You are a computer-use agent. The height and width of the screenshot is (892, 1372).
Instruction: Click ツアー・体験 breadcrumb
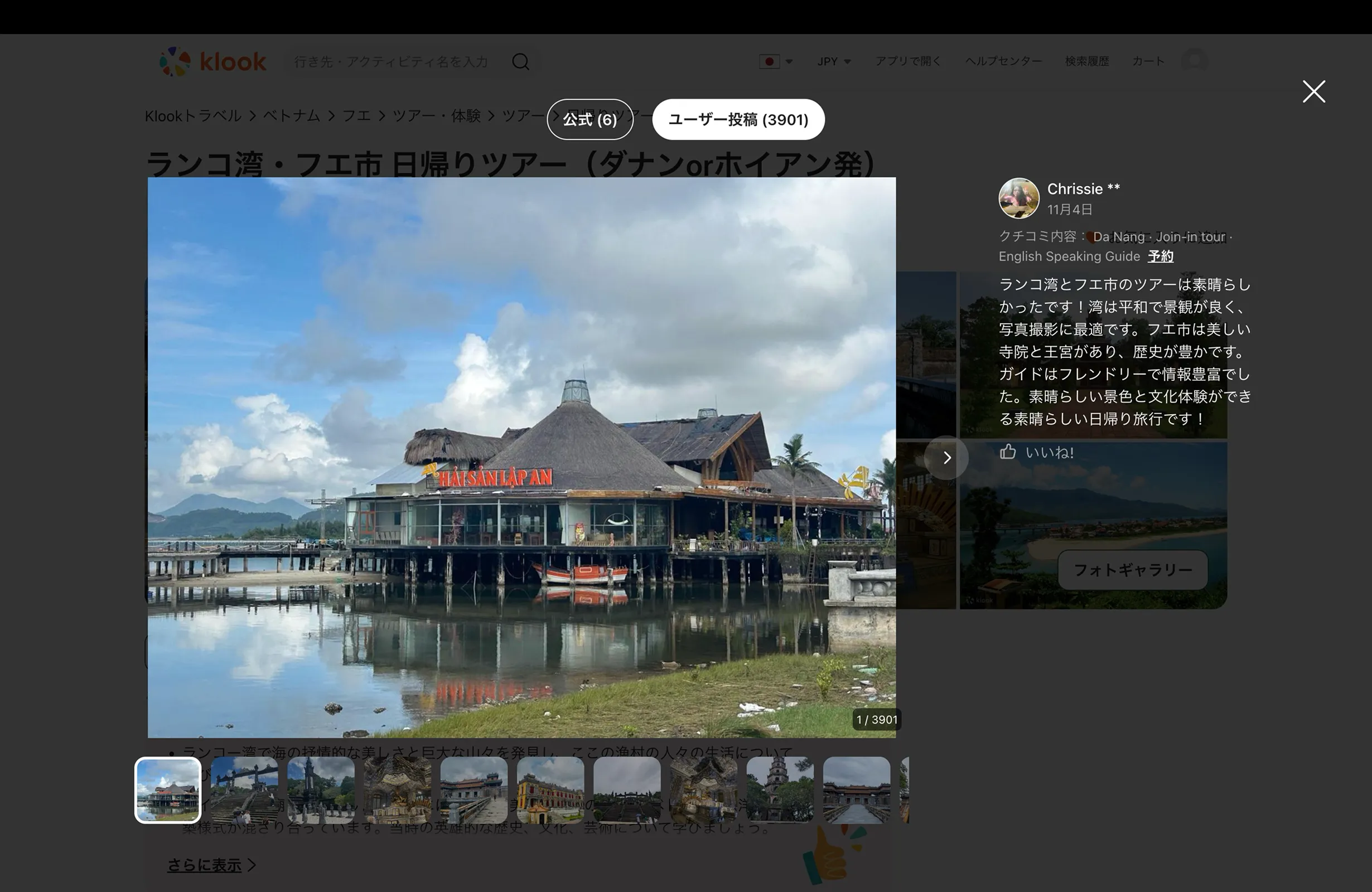436,116
